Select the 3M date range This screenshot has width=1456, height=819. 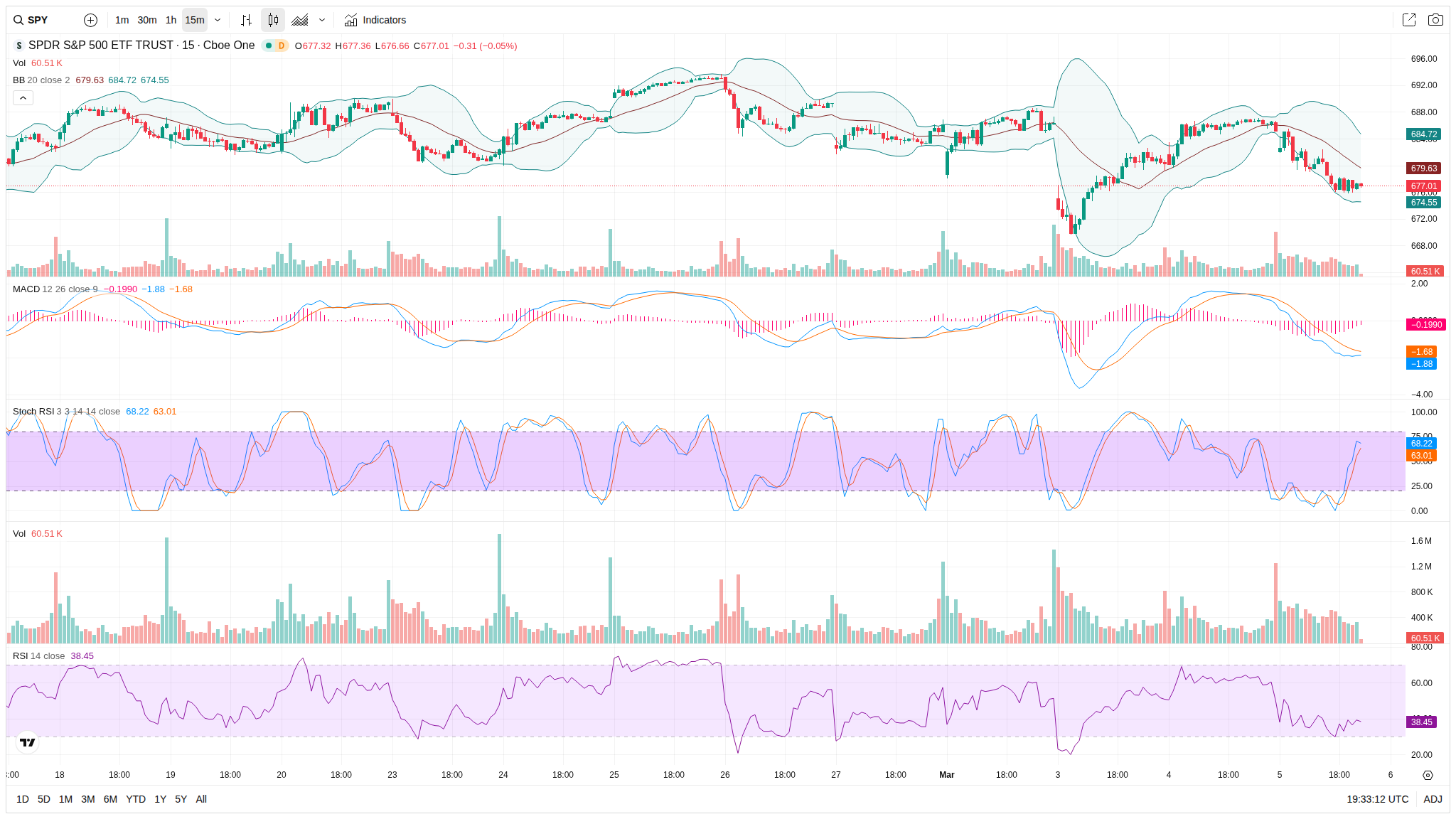tap(88, 799)
